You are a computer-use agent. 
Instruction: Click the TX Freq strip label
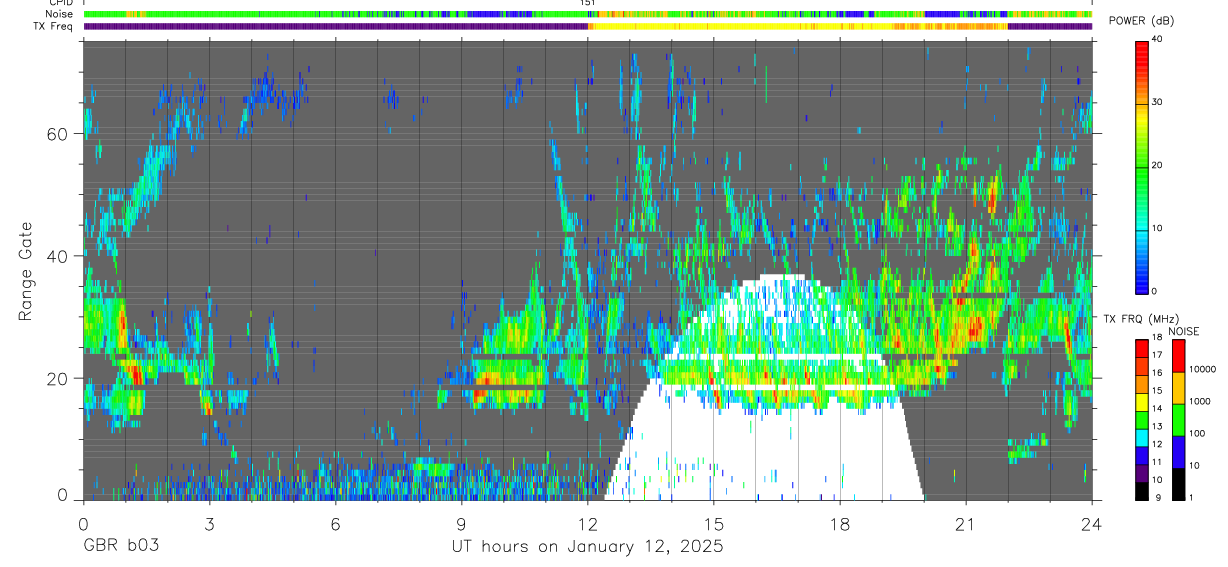[x=53, y=26]
